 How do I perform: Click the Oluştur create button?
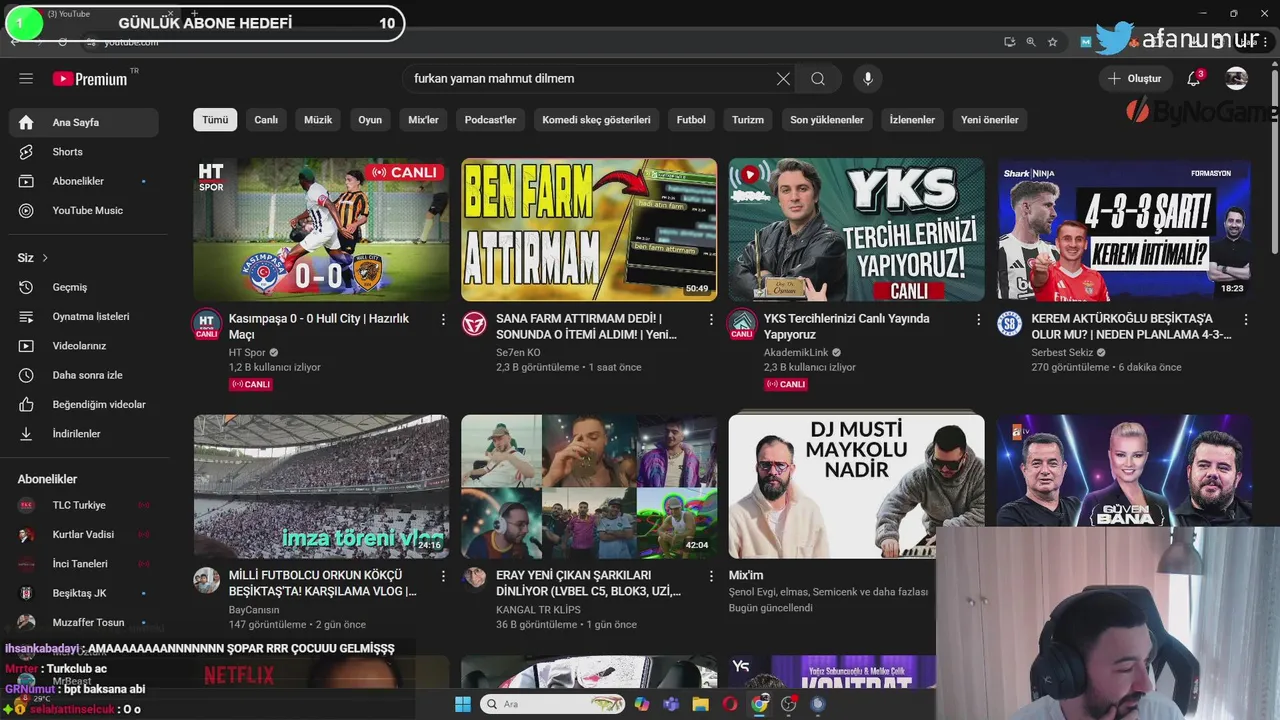pyautogui.click(x=1135, y=79)
